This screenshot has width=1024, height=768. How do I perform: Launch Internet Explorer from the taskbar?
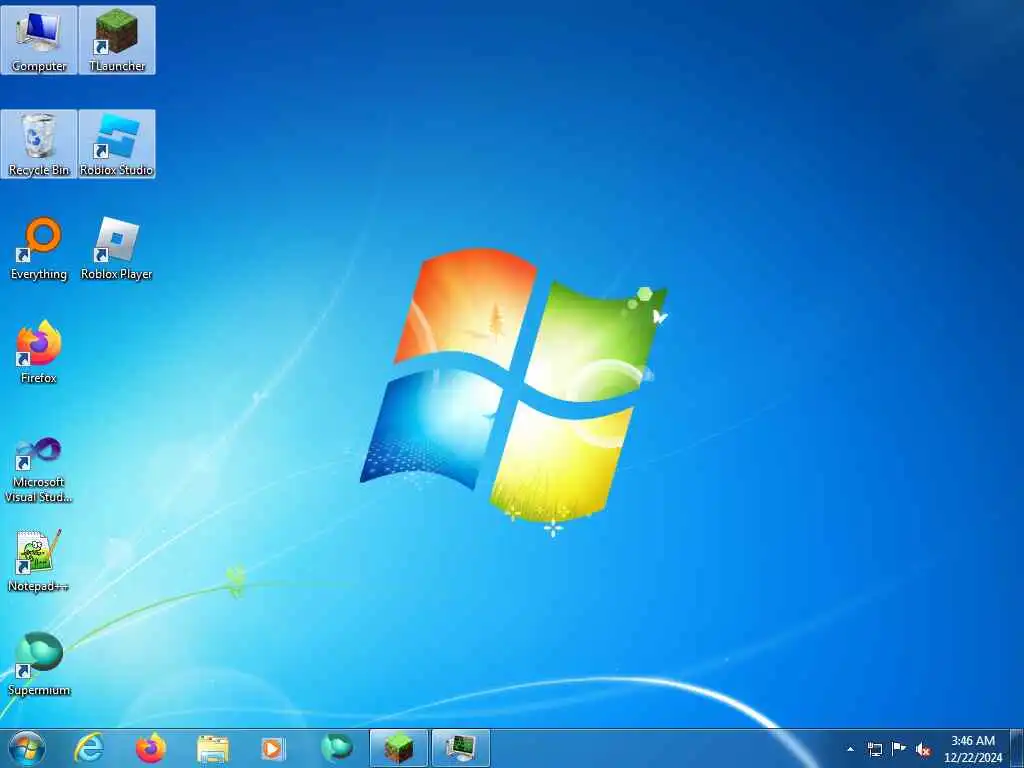tap(89, 748)
